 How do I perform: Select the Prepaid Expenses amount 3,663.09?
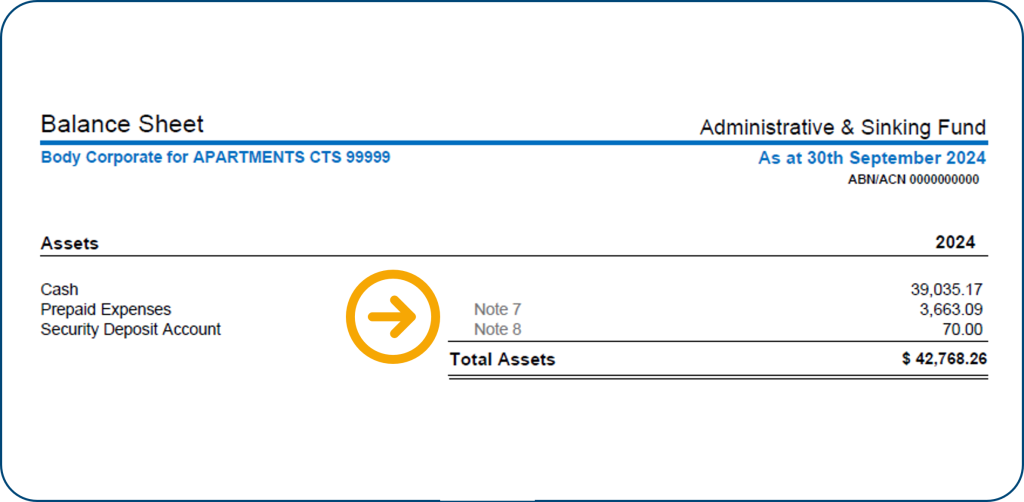click(950, 310)
